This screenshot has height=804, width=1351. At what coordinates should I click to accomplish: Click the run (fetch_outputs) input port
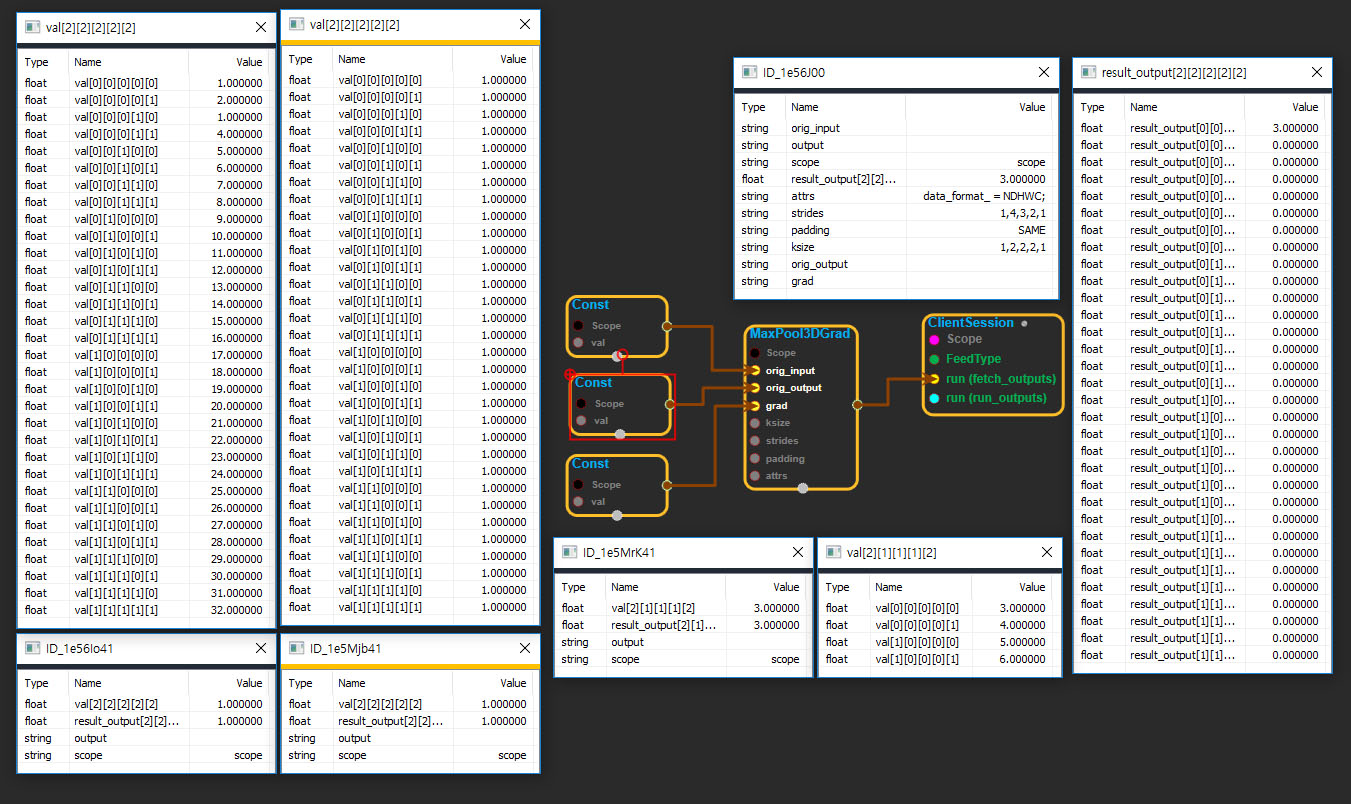(932, 379)
